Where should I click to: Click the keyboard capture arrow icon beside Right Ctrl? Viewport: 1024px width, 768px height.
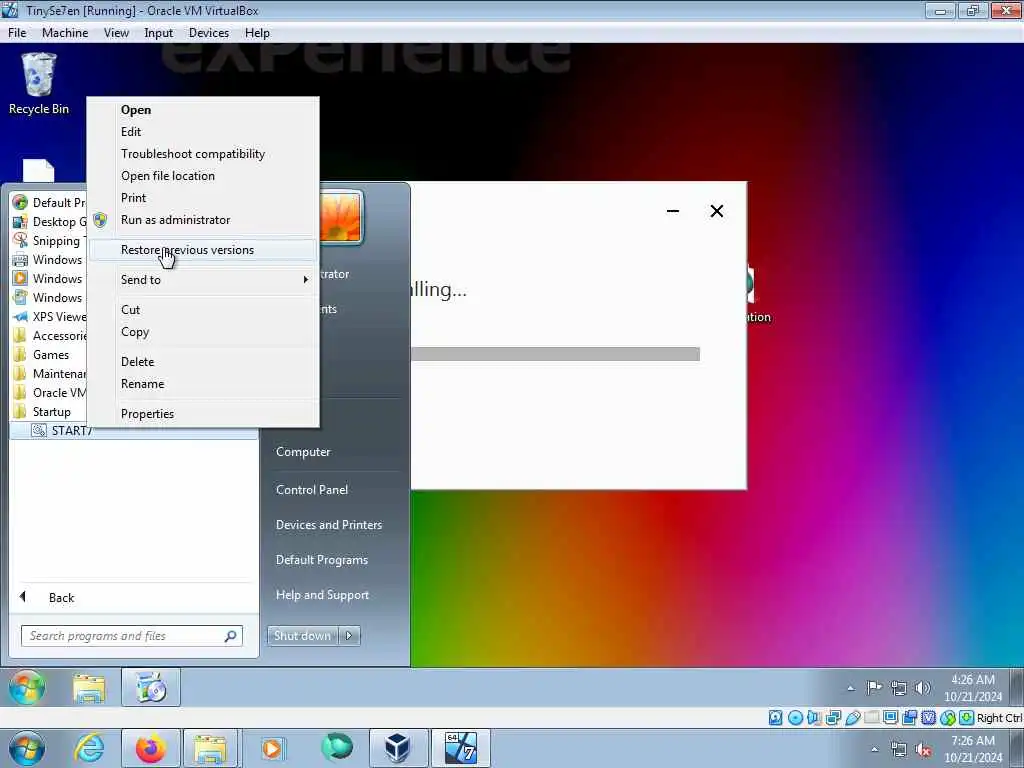pyautogui.click(x=967, y=718)
